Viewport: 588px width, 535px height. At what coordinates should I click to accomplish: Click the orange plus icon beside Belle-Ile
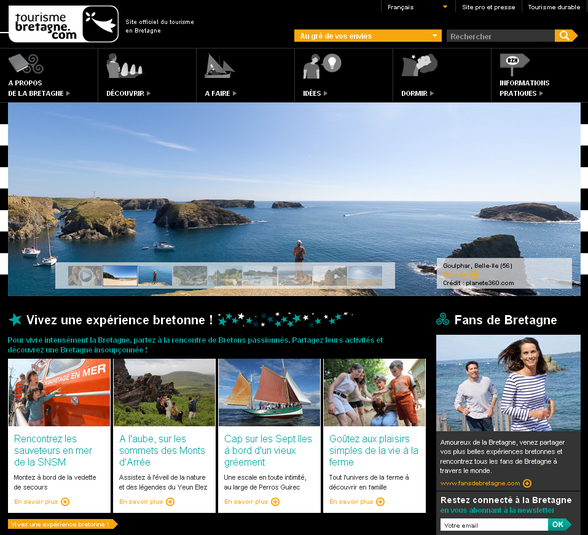click(474, 275)
